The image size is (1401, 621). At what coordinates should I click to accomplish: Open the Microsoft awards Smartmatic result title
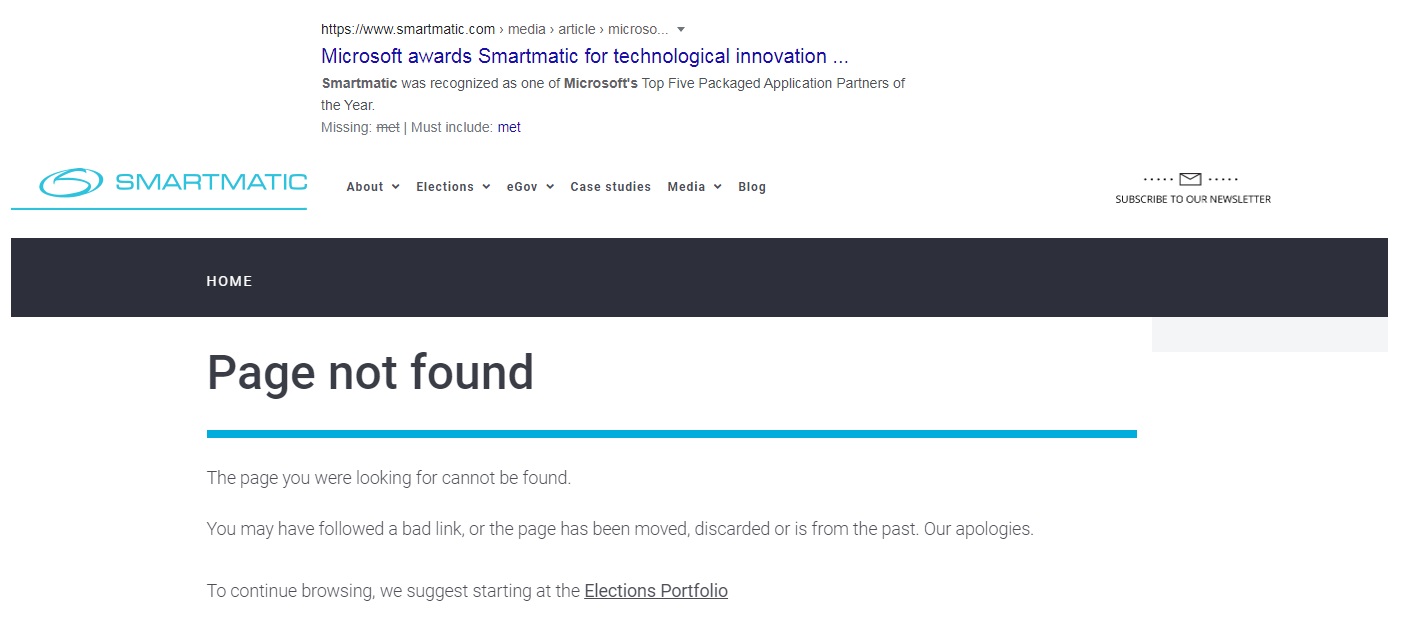[585, 56]
